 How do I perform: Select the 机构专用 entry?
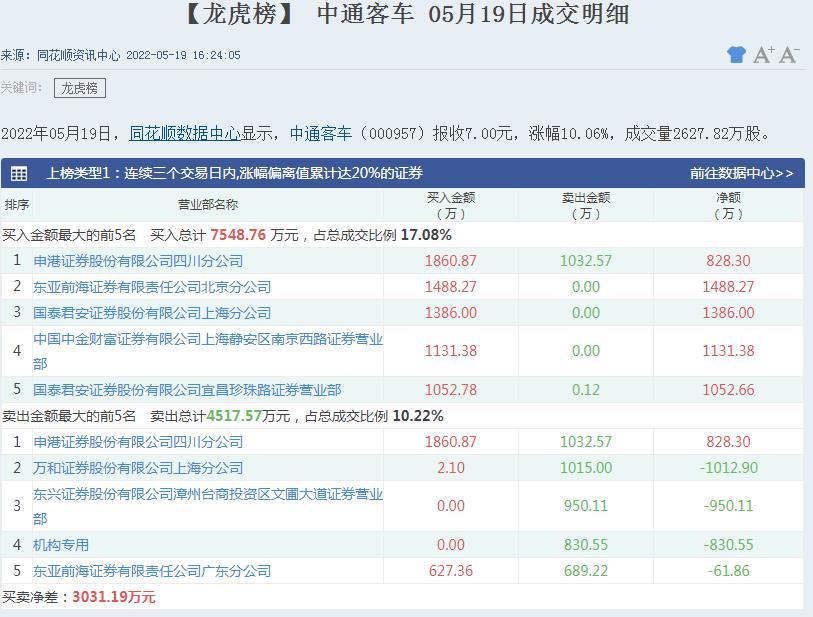coord(61,545)
